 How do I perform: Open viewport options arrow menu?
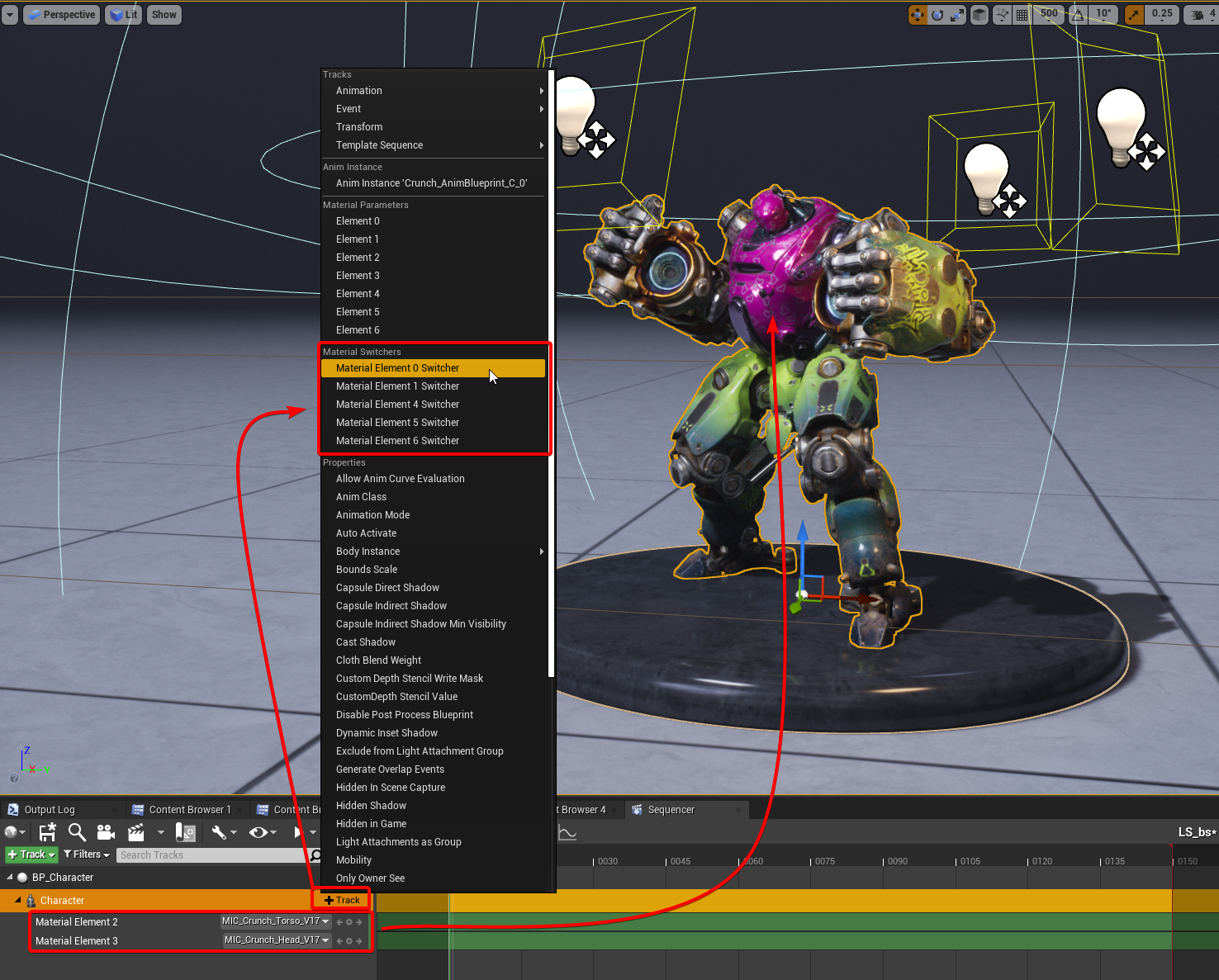pyautogui.click(x=10, y=15)
